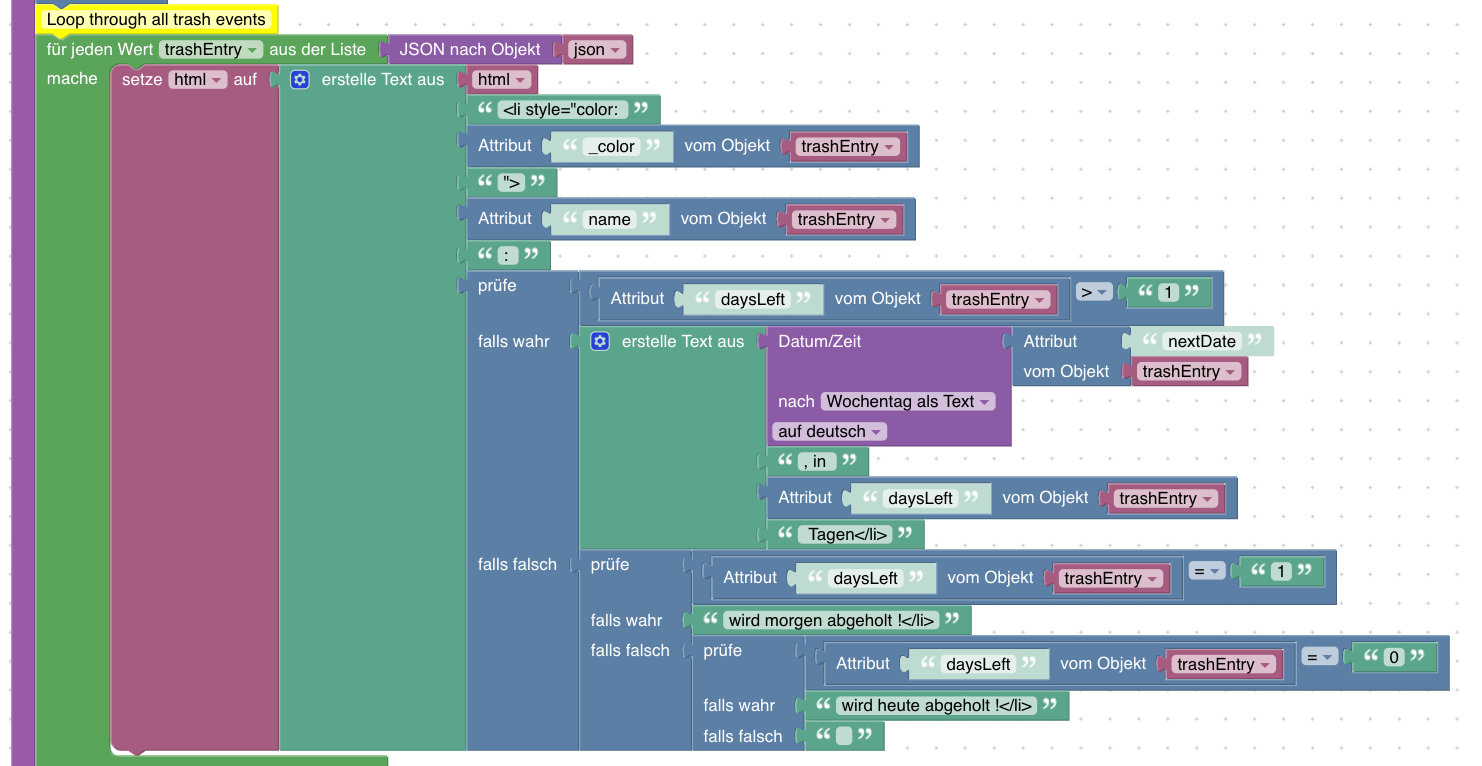The width and height of the screenshot is (1482, 766).
Task: Open the 'auf deutsch' language dropdown
Action: pyautogui.click(x=829, y=432)
